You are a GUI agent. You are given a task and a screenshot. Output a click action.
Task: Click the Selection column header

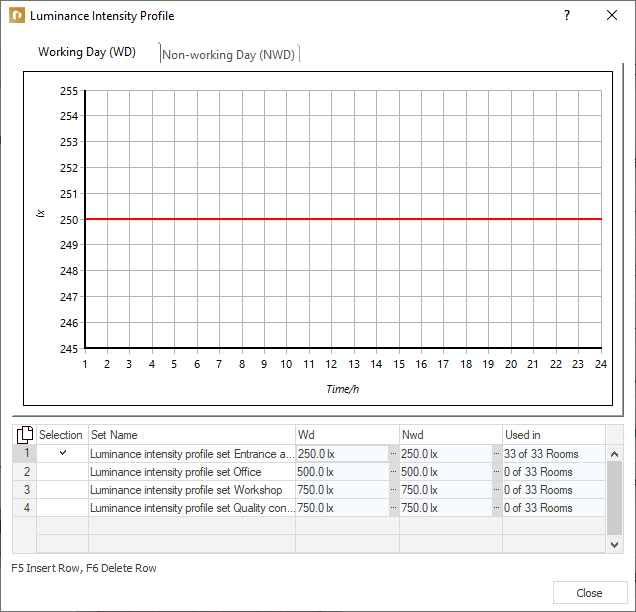pos(62,435)
